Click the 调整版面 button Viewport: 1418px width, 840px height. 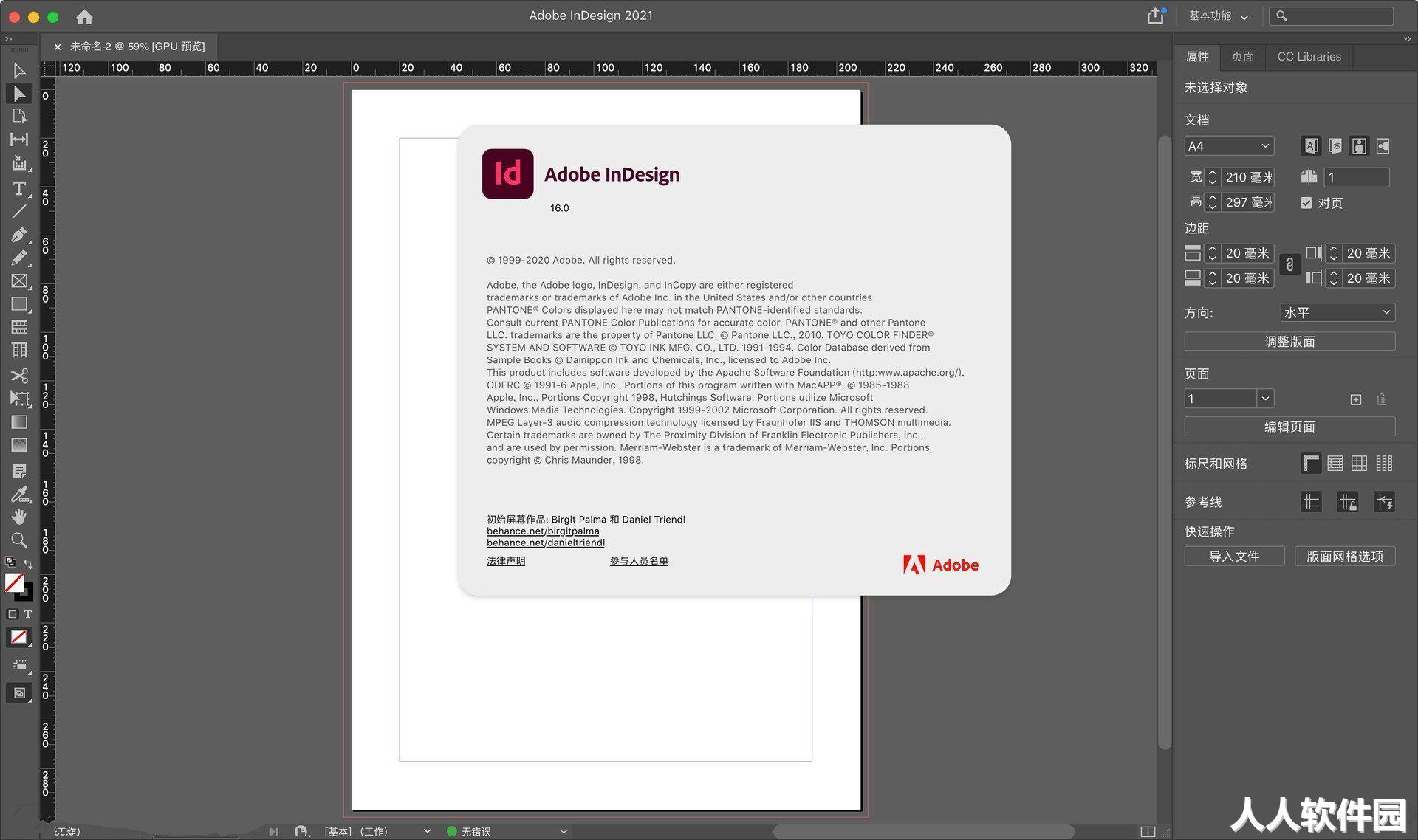[x=1289, y=342]
